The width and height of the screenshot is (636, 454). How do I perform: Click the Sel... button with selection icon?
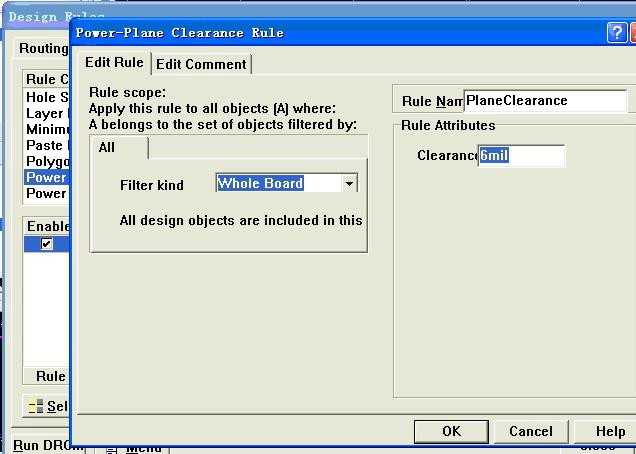tap(47, 406)
